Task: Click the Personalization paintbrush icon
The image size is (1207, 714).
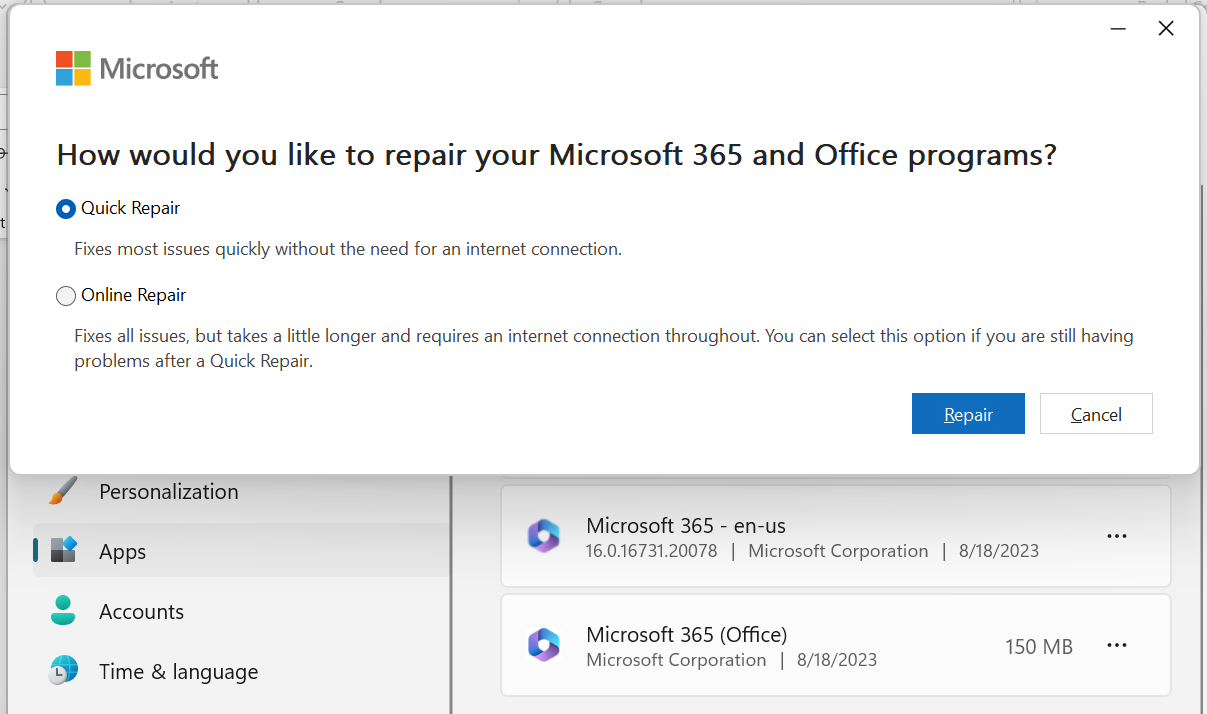Action: tap(63, 491)
